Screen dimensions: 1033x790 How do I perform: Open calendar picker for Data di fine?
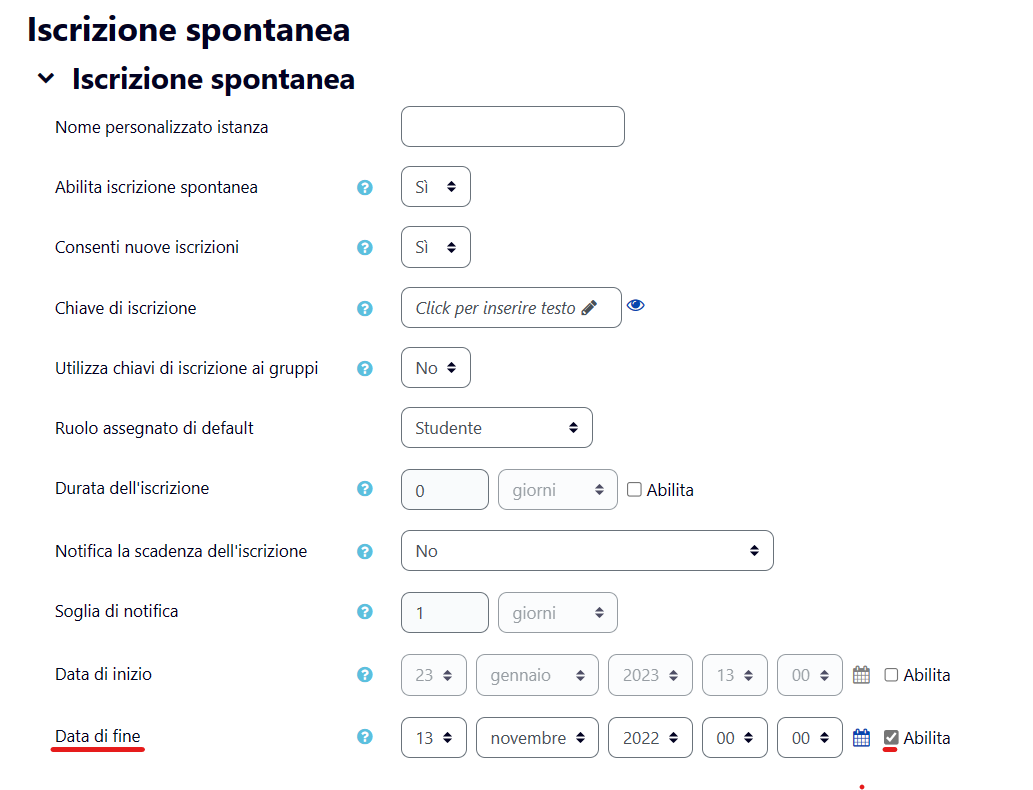coord(862,737)
